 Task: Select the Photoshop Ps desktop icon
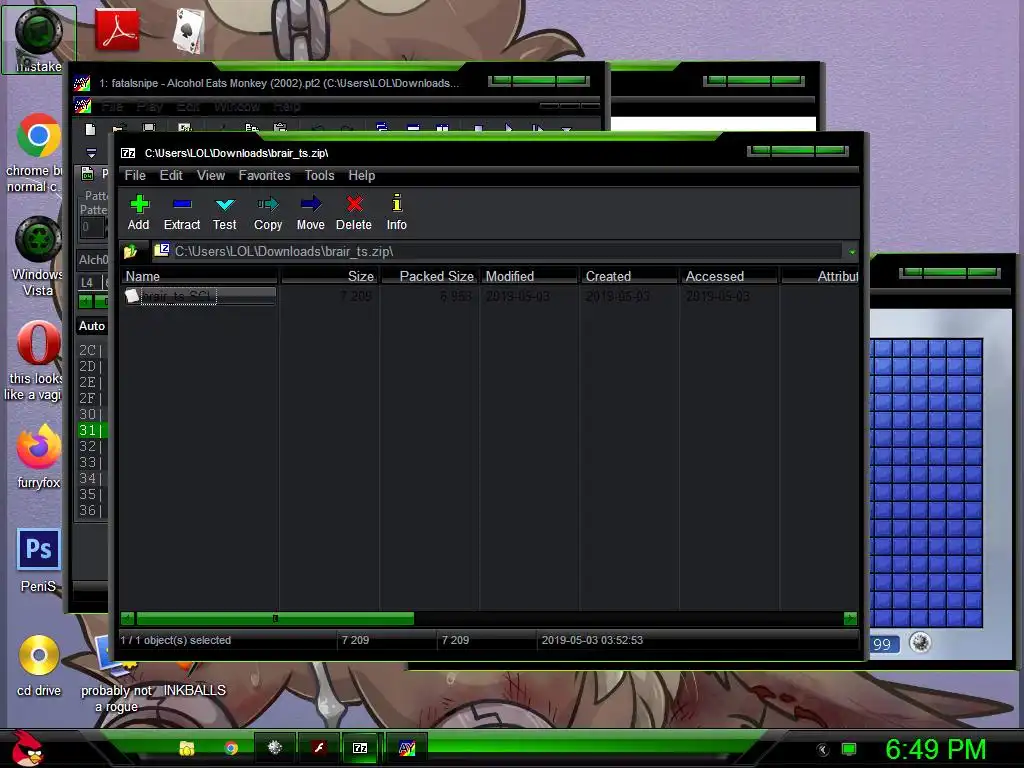[x=38, y=560]
